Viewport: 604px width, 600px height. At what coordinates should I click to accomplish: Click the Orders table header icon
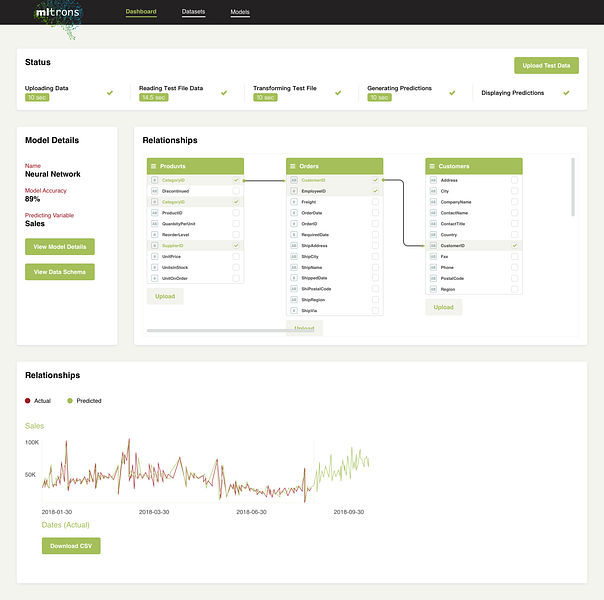pos(292,166)
